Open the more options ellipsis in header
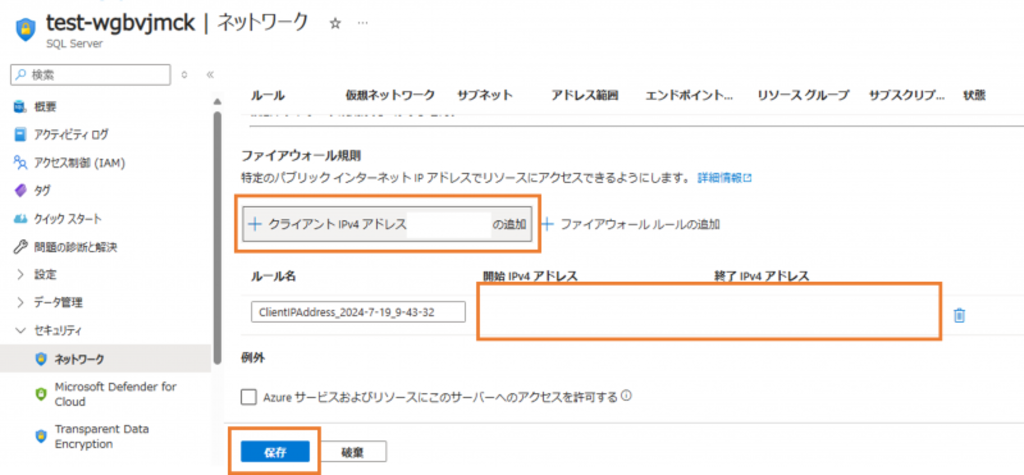Screen dimensions: 1024x475 [x=362, y=21]
